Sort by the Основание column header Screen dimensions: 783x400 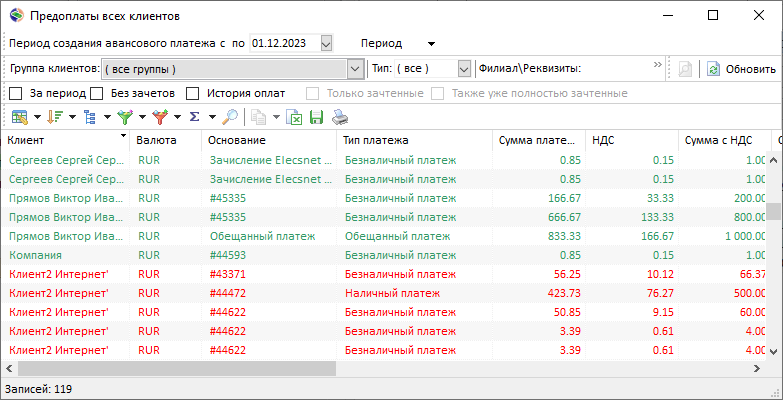[x=269, y=141]
